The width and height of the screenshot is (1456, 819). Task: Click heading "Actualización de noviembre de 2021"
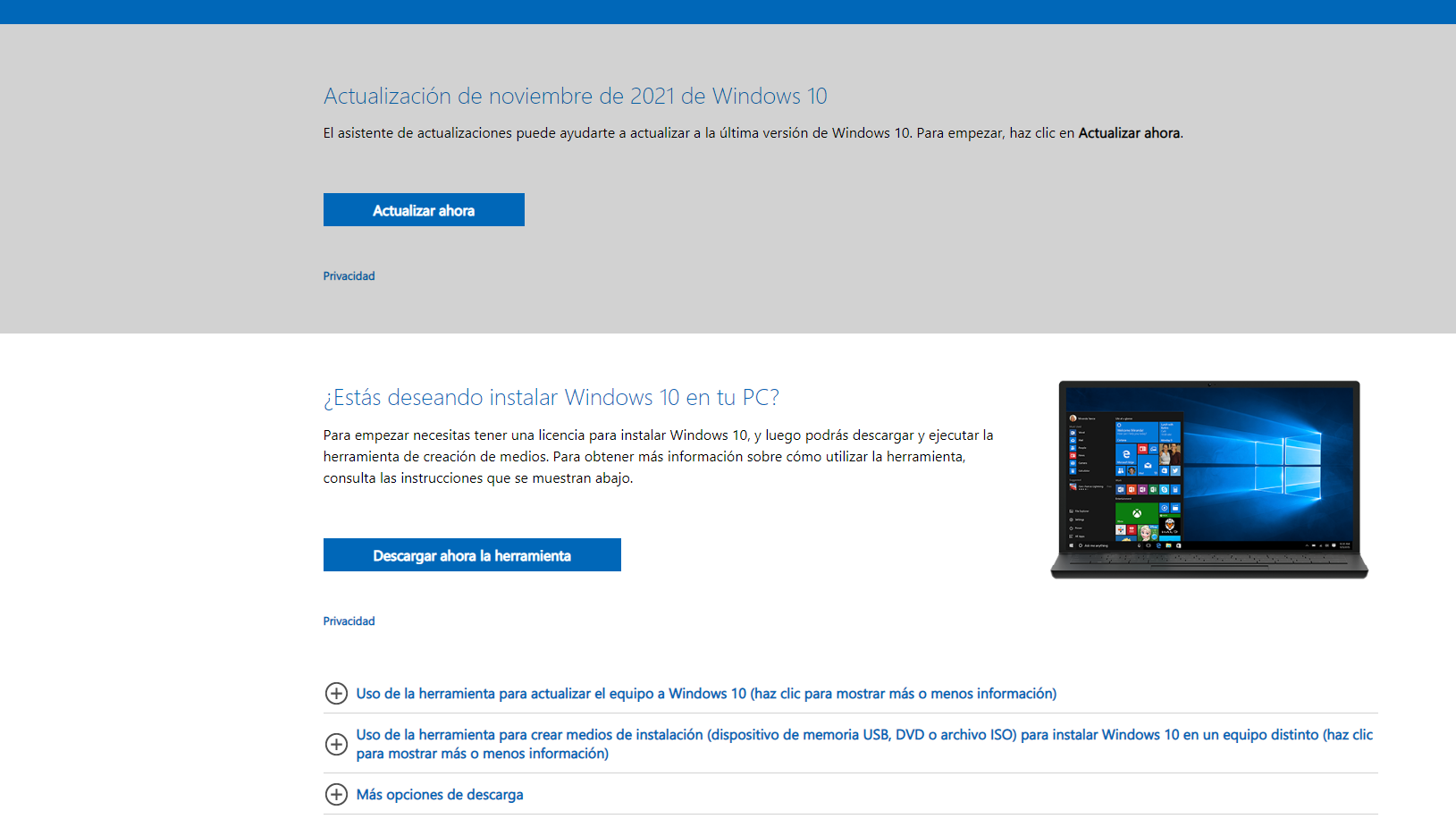tap(575, 96)
